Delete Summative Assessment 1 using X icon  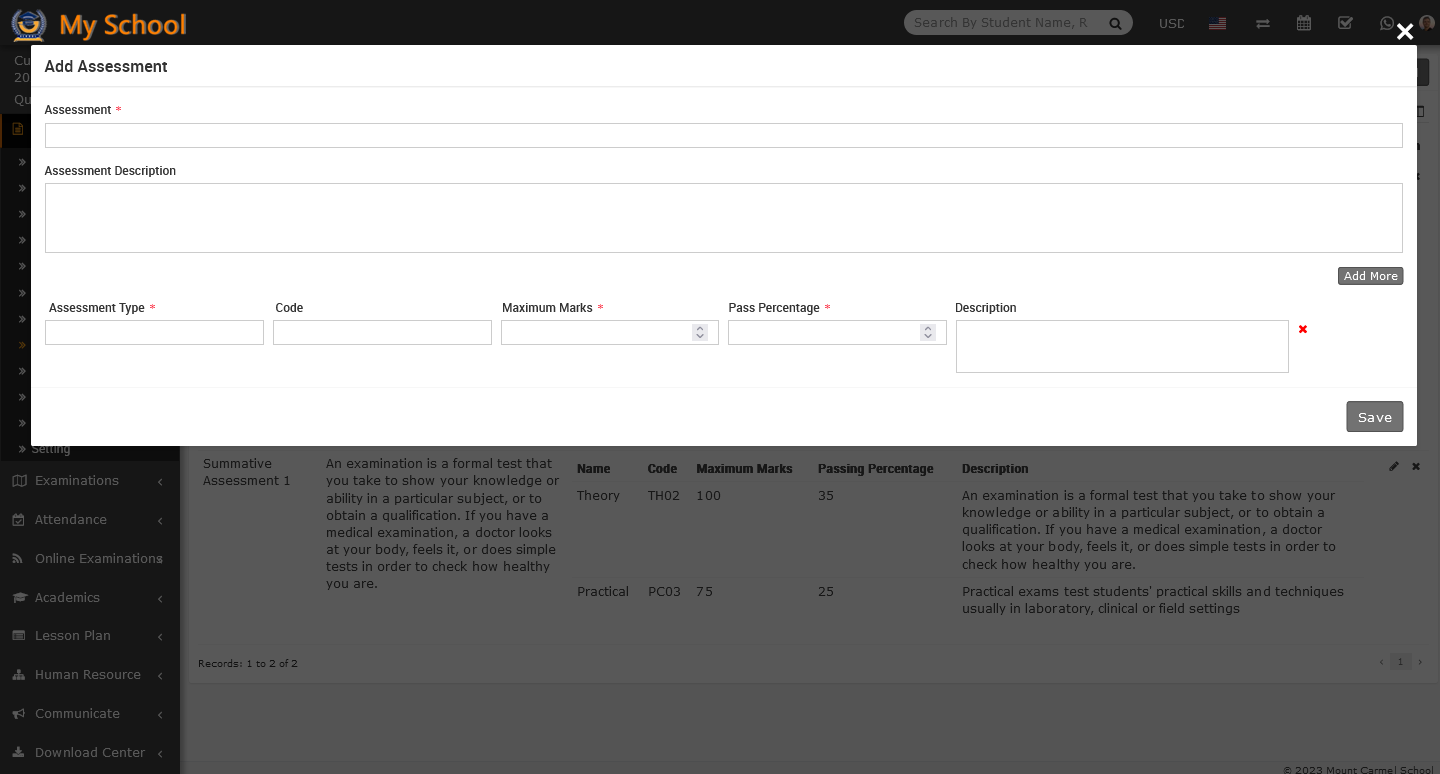click(1416, 467)
